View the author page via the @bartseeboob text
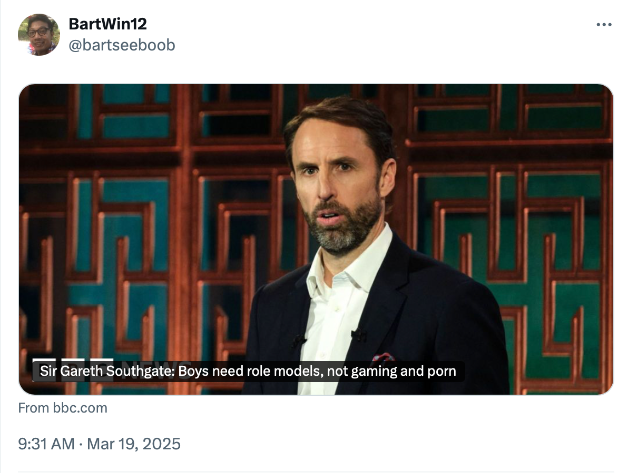 [x=120, y=45]
